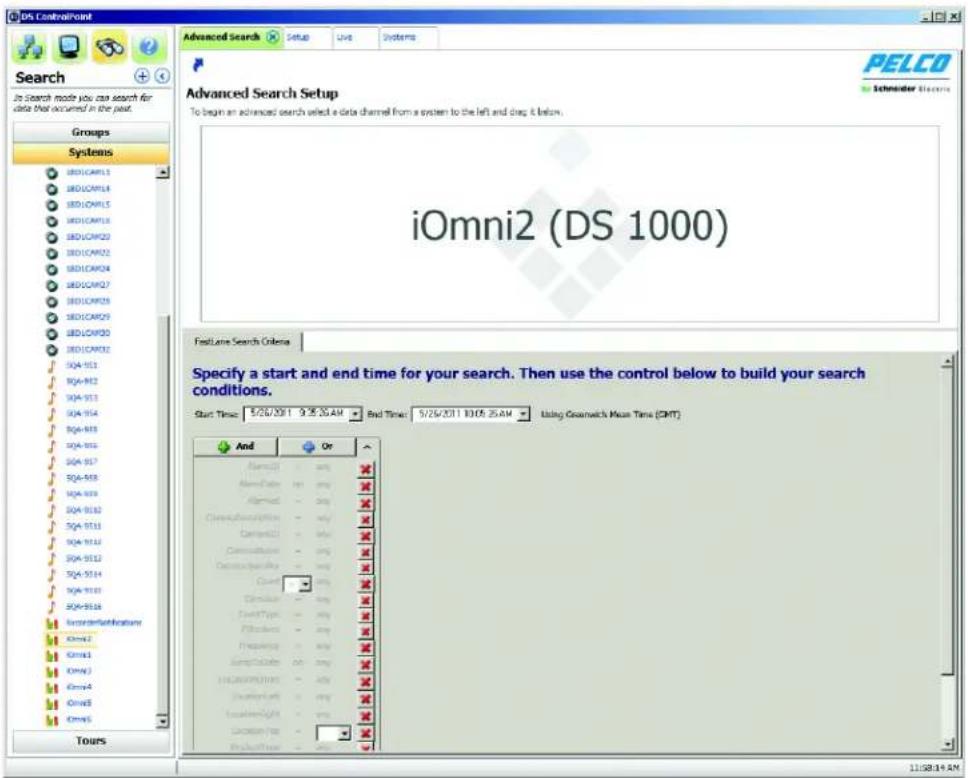Remove the JumpToDate condition with red X

coord(365,664)
